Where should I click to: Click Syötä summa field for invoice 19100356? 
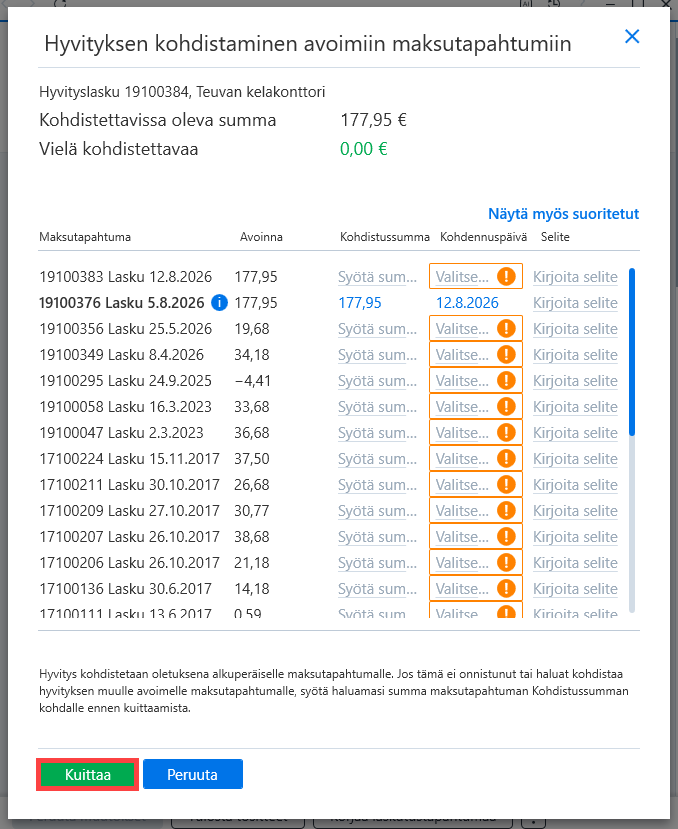click(377, 329)
